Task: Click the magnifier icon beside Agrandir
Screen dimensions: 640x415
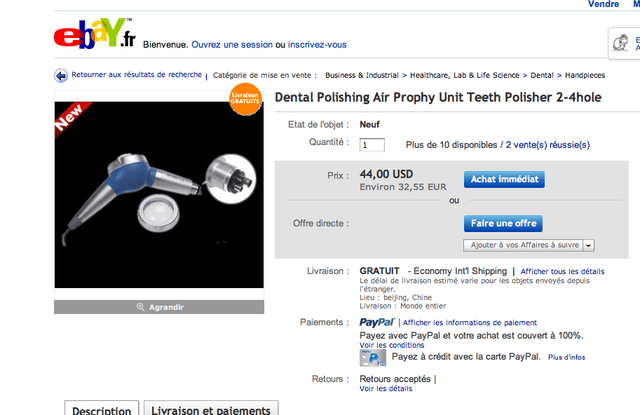Action: pyautogui.click(x=141, y=307)
